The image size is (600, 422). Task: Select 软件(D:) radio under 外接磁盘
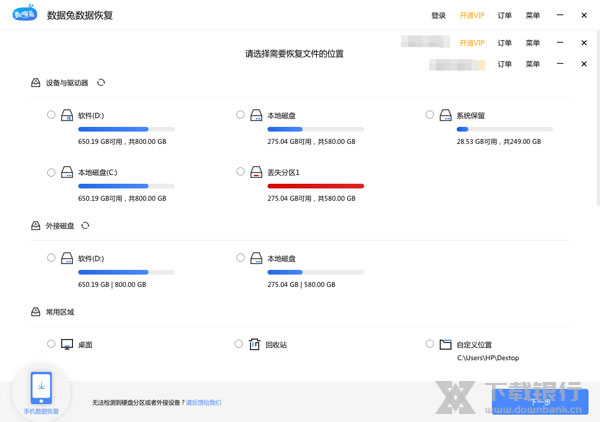coord(51,257)
